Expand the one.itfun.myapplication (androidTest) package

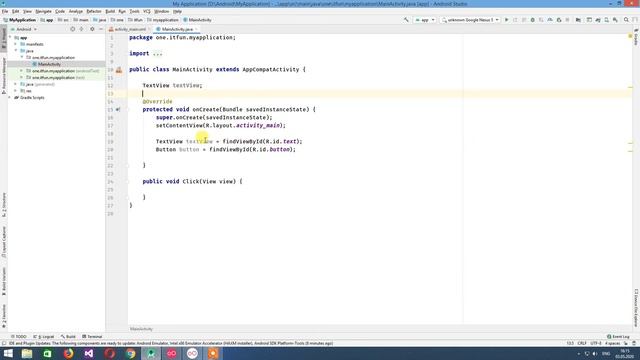(22, 71)
